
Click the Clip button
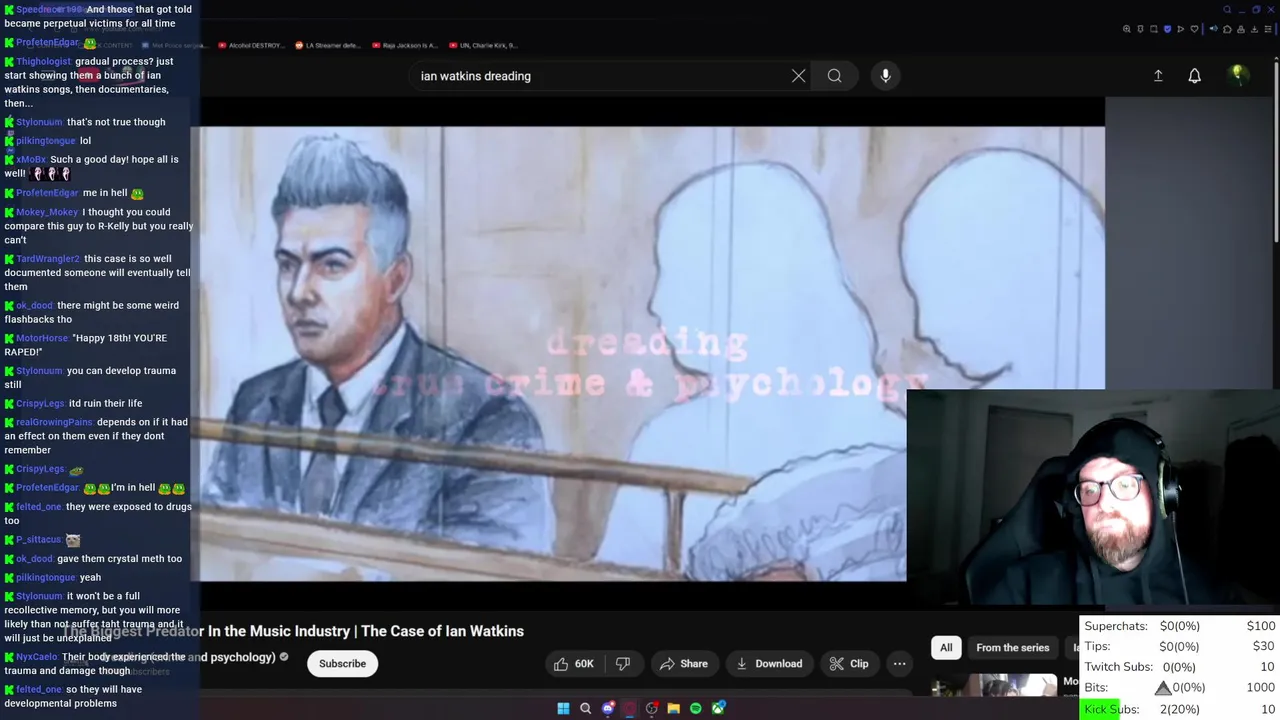(849, 664)
